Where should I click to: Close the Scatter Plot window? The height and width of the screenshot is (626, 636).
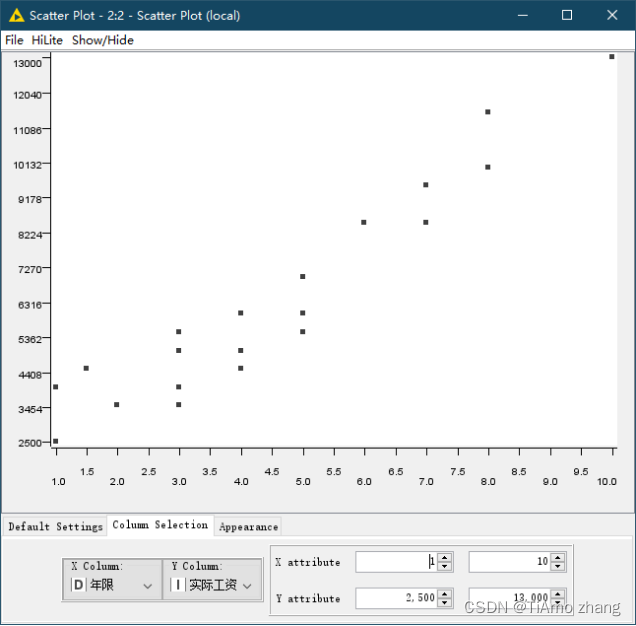pyautogui.click(x=612, y=15)
